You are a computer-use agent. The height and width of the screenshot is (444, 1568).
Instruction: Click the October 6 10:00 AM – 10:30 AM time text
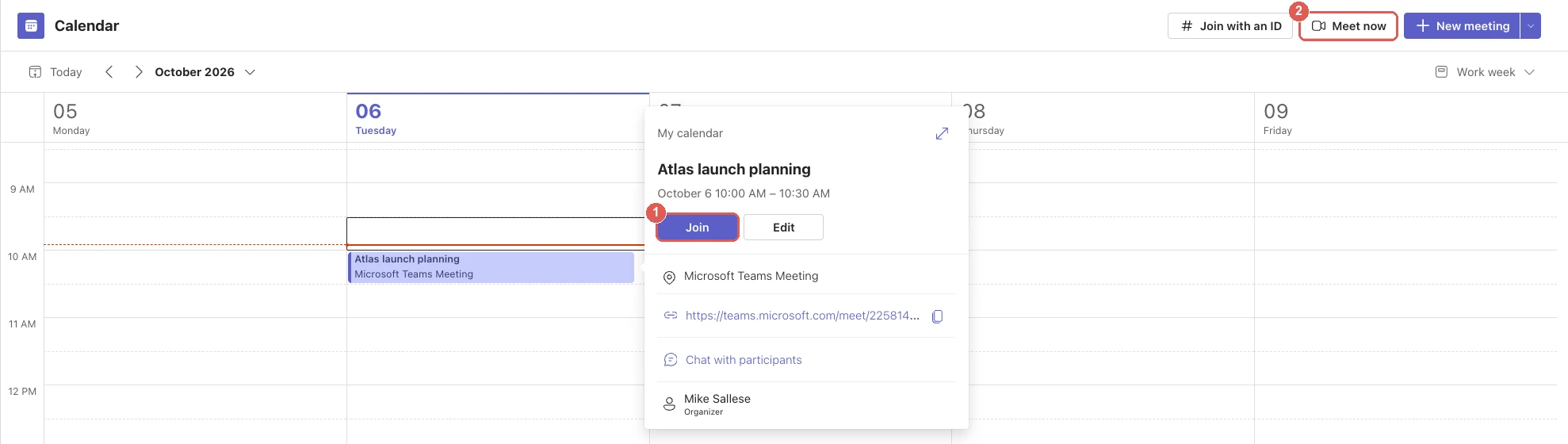point(744,193)
